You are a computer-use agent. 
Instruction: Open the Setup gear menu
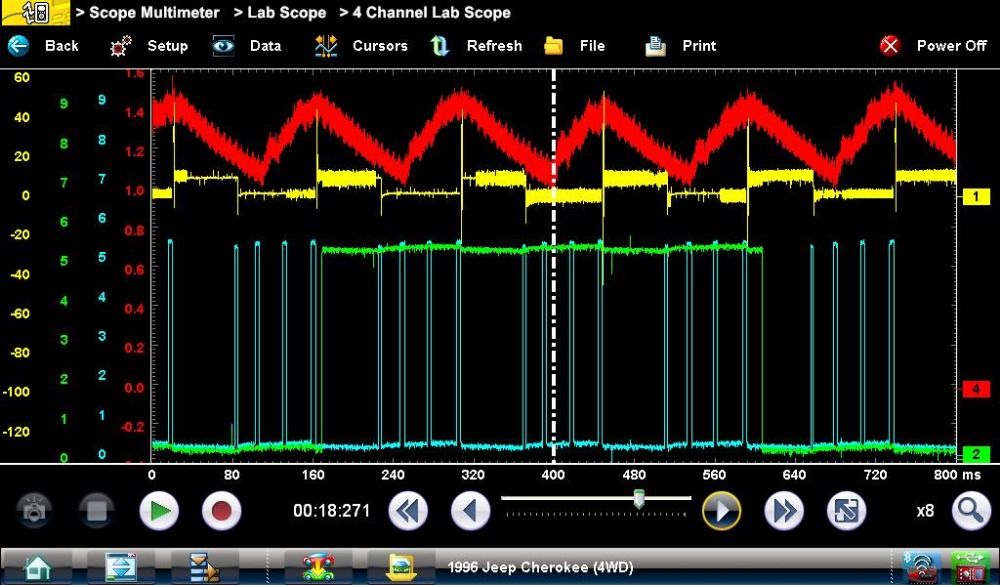pyautogui.click(x=121, y=46)
